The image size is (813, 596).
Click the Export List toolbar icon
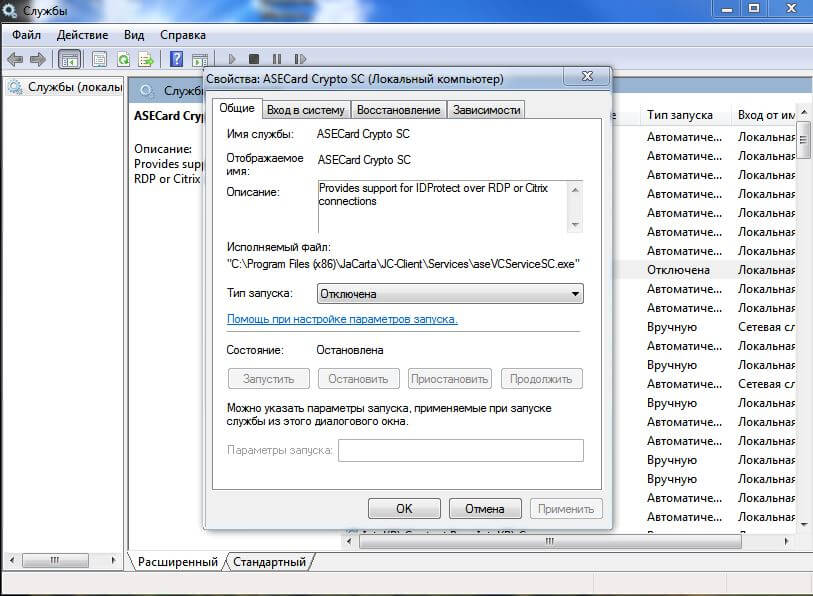(146, 59)
